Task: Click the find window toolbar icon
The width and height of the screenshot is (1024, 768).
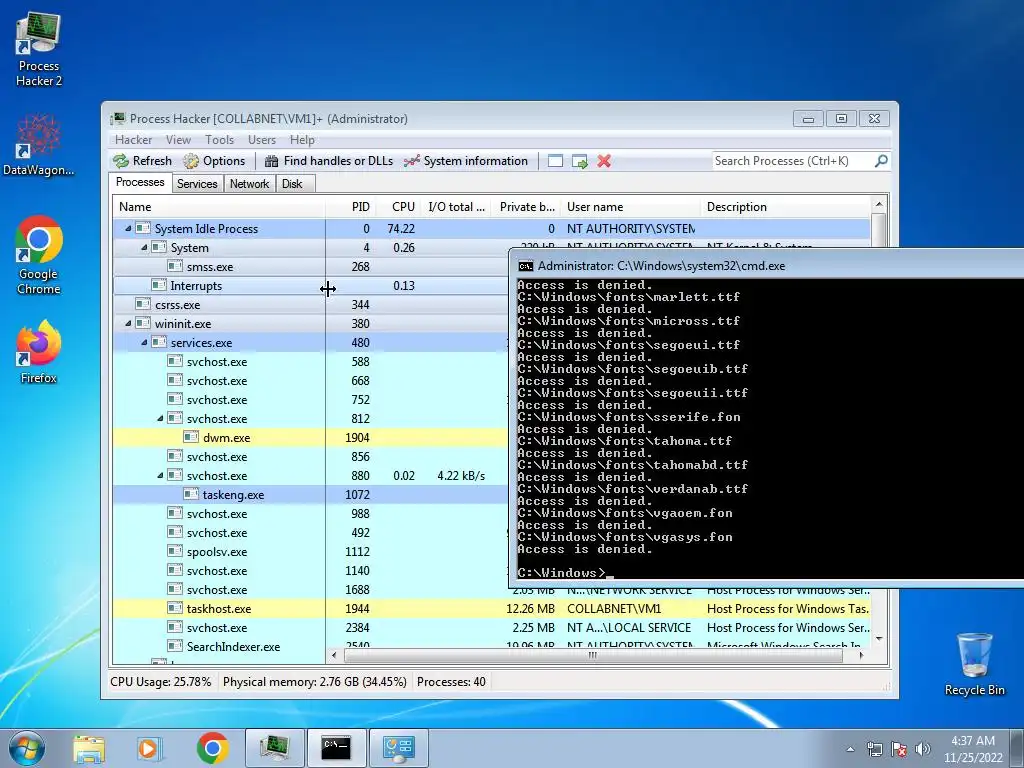Action: tap(555, 161)
